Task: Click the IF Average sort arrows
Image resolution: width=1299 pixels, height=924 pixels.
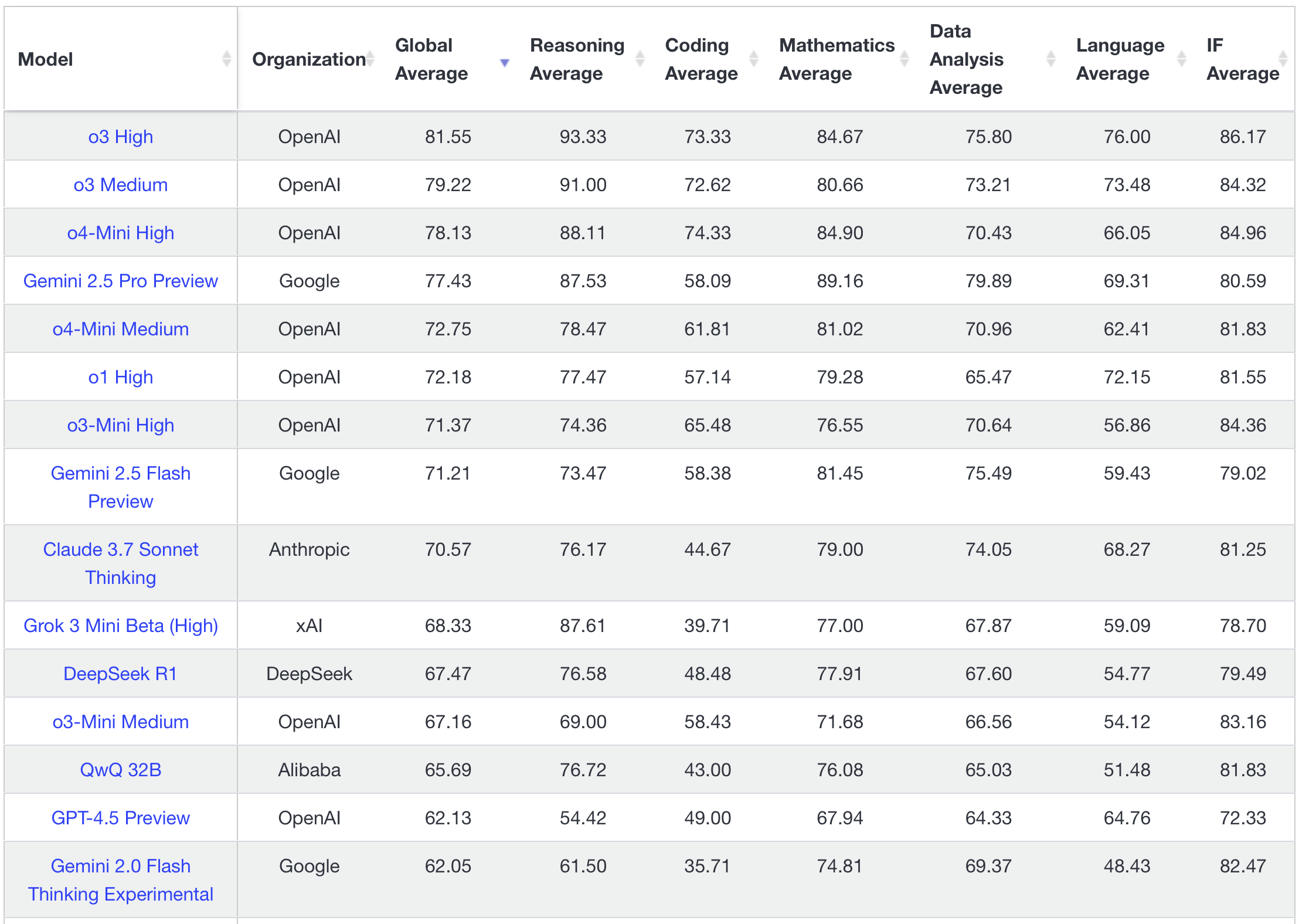Action: [1283, 59]
